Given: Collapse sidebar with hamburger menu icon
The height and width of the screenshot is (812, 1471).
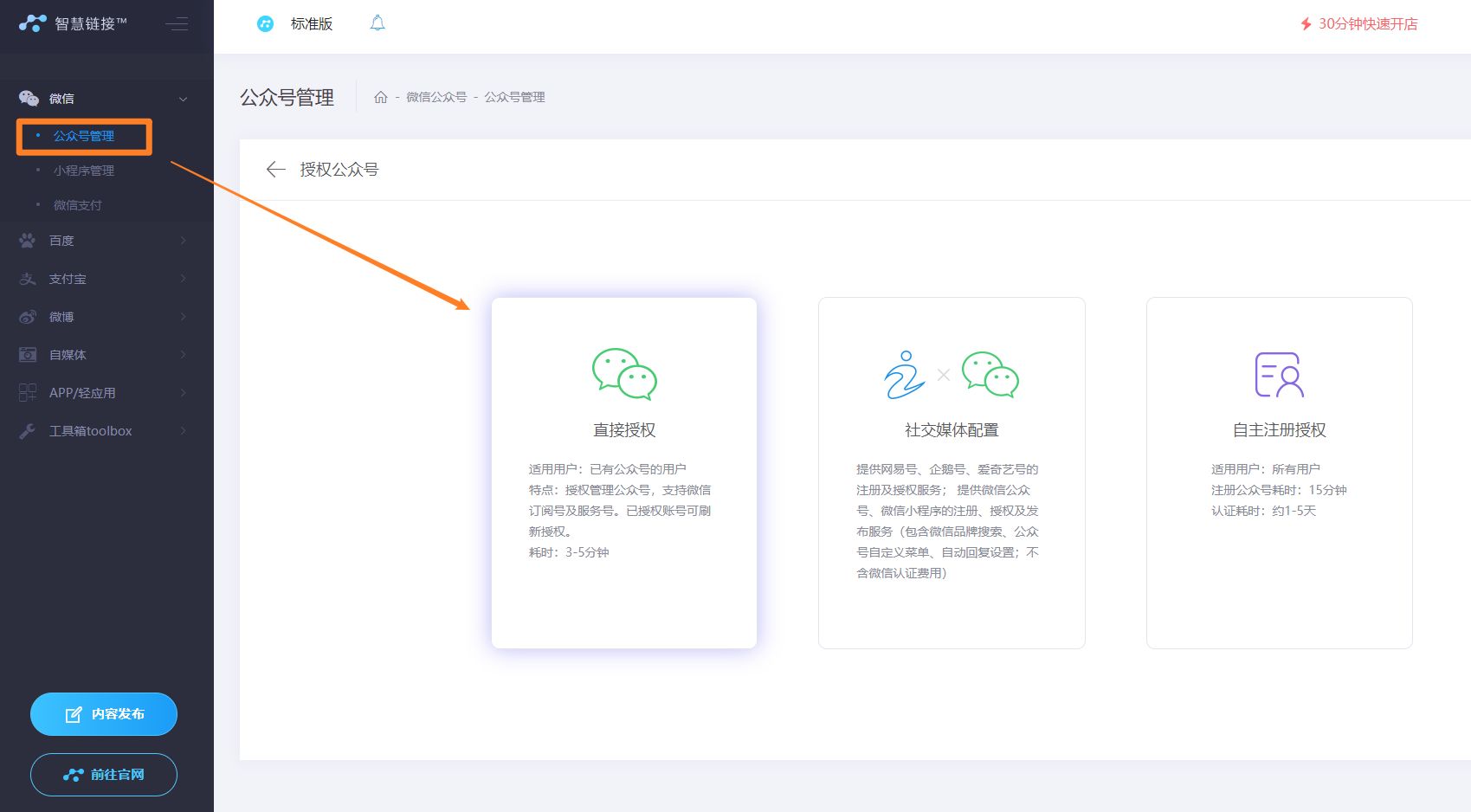Looking at the screenshot, I should (177, 23).
